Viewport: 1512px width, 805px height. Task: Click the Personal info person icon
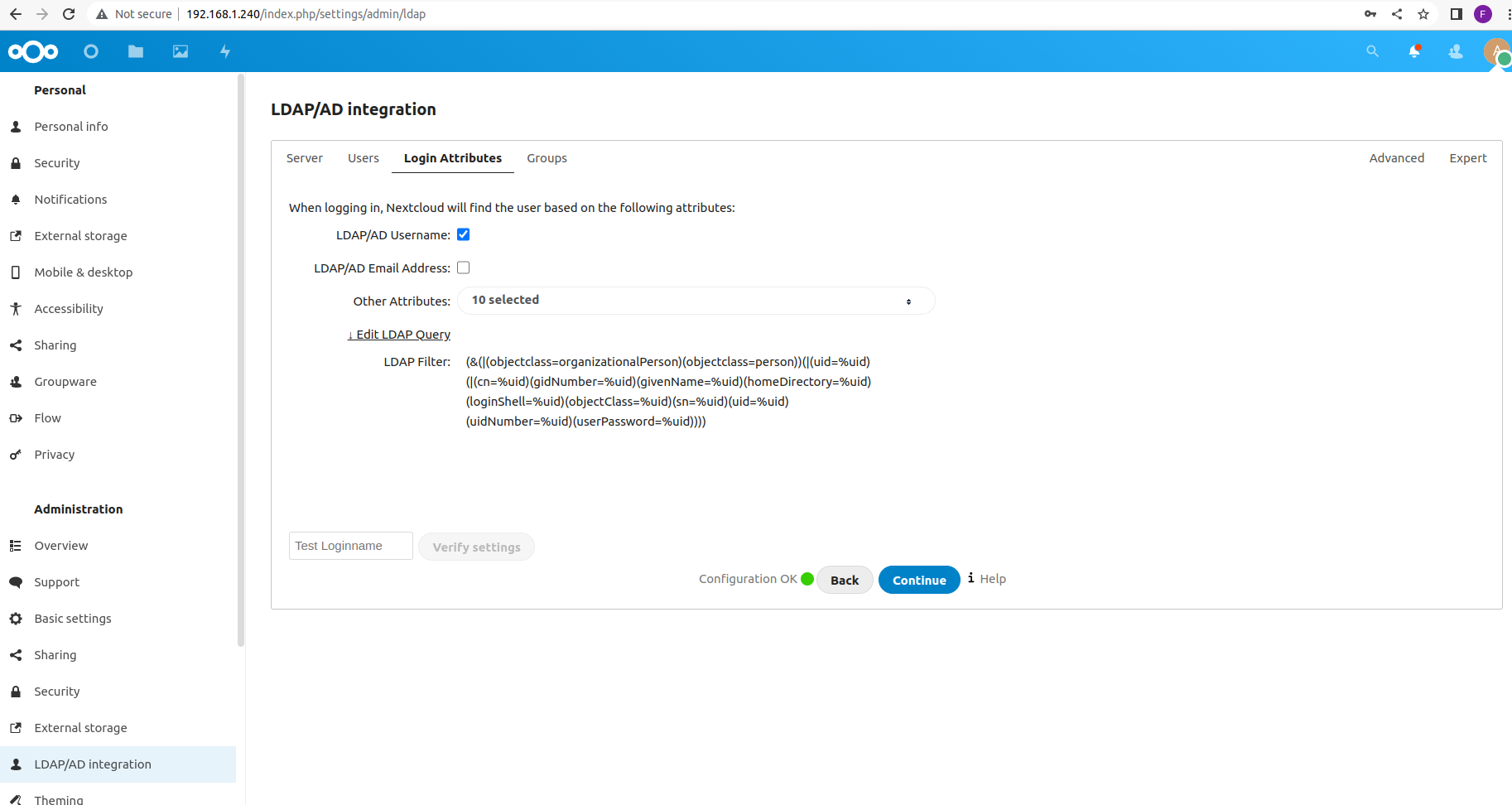point(16,127)
